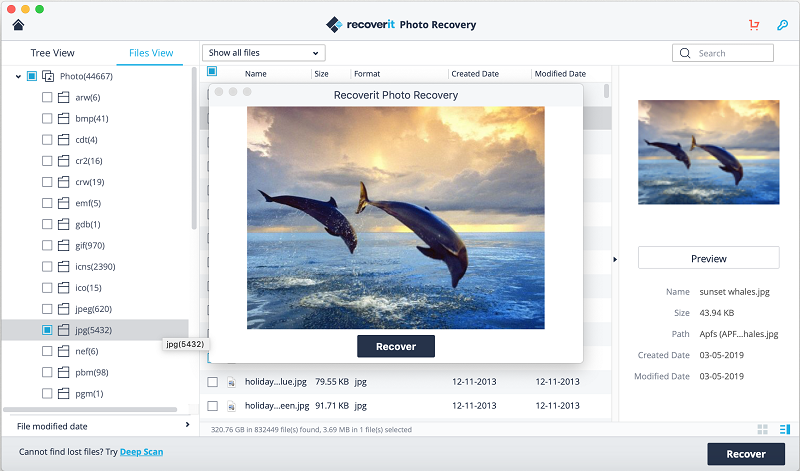Open the Deep Scan link

click(141, 452)
